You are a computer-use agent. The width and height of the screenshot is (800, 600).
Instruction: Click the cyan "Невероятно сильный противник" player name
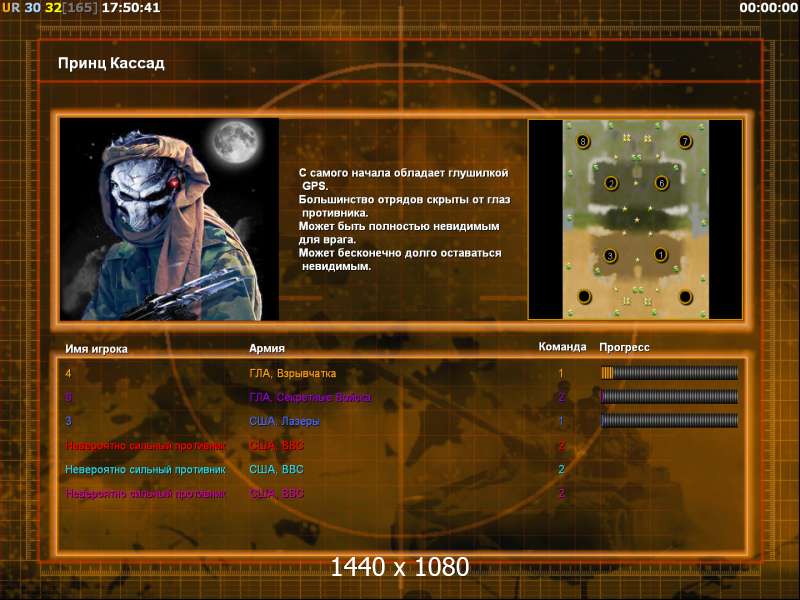tap(145, 469)
